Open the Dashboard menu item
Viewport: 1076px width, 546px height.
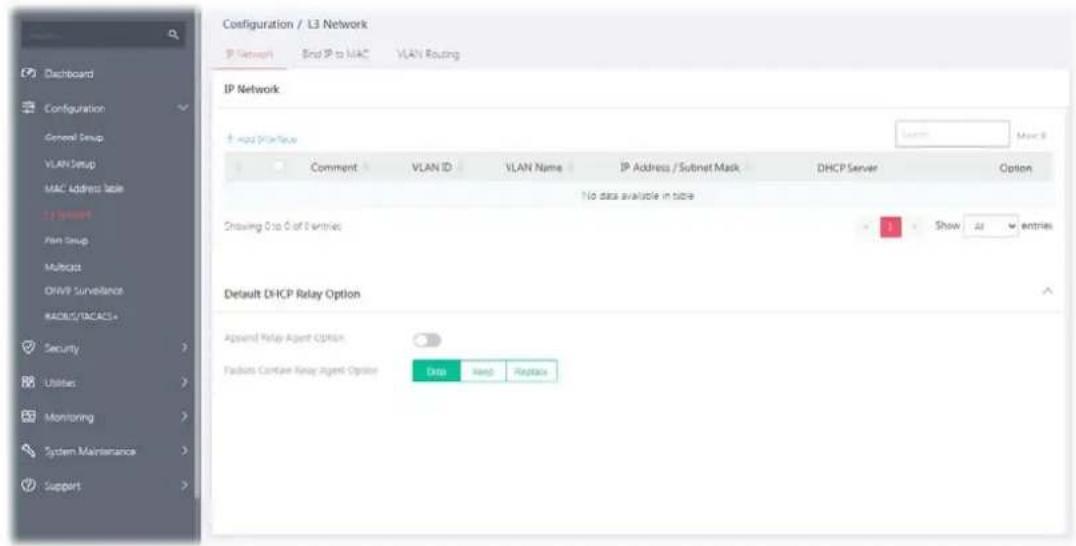pyautogui.click(x=69, y=73)
